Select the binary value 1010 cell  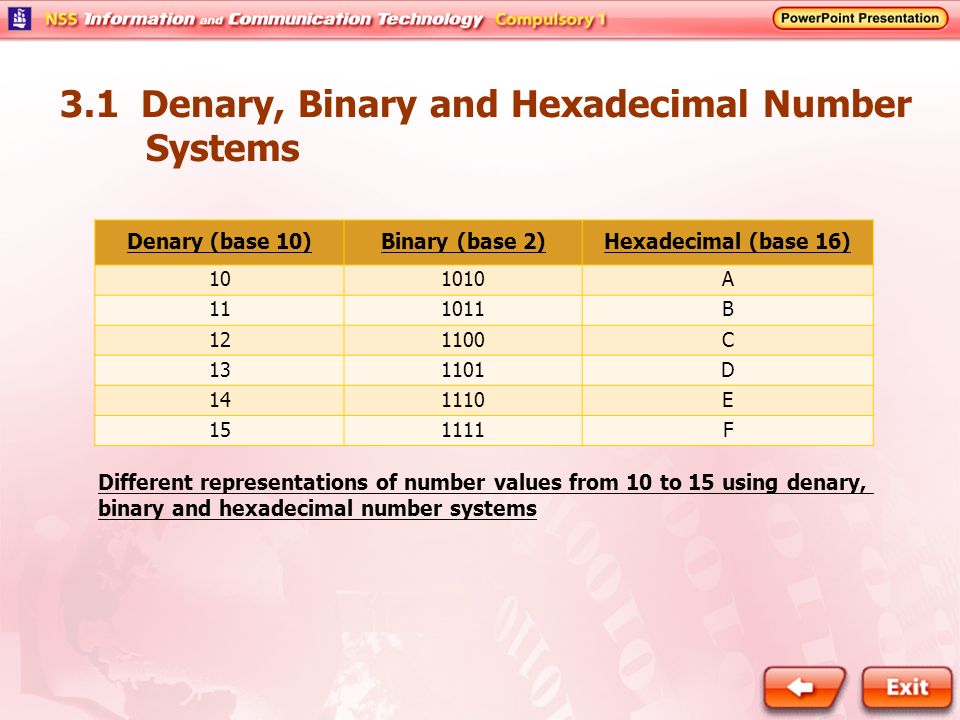click(463, 280)
